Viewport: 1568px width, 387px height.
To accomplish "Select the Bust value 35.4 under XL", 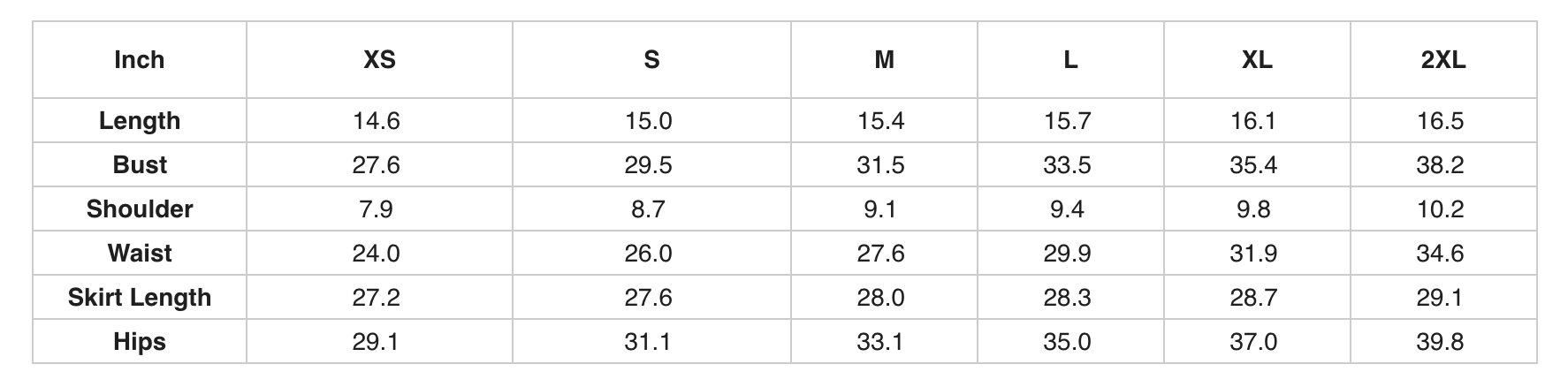I will (x=1253, y=165).
